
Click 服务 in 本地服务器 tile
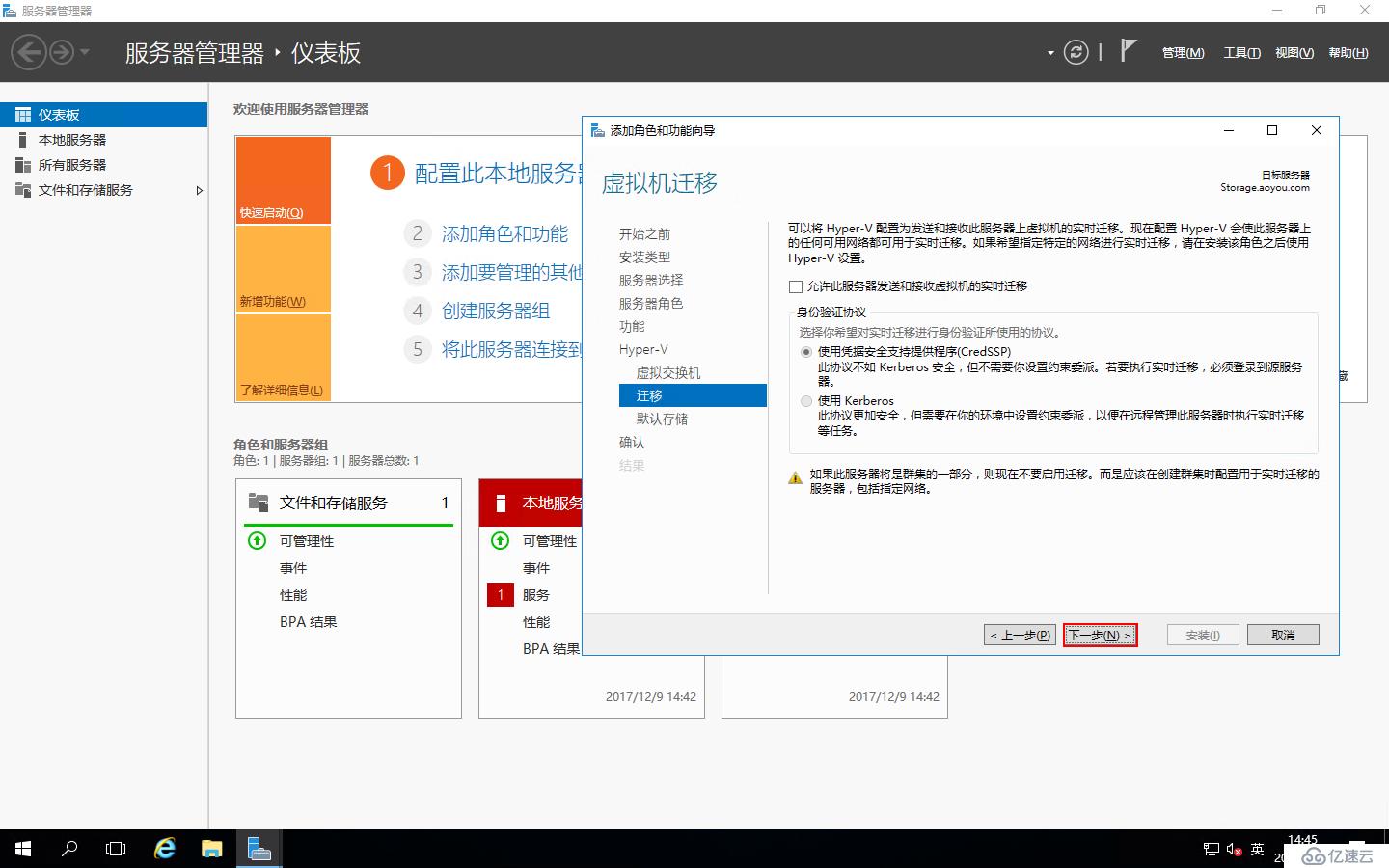coord(536,595)
